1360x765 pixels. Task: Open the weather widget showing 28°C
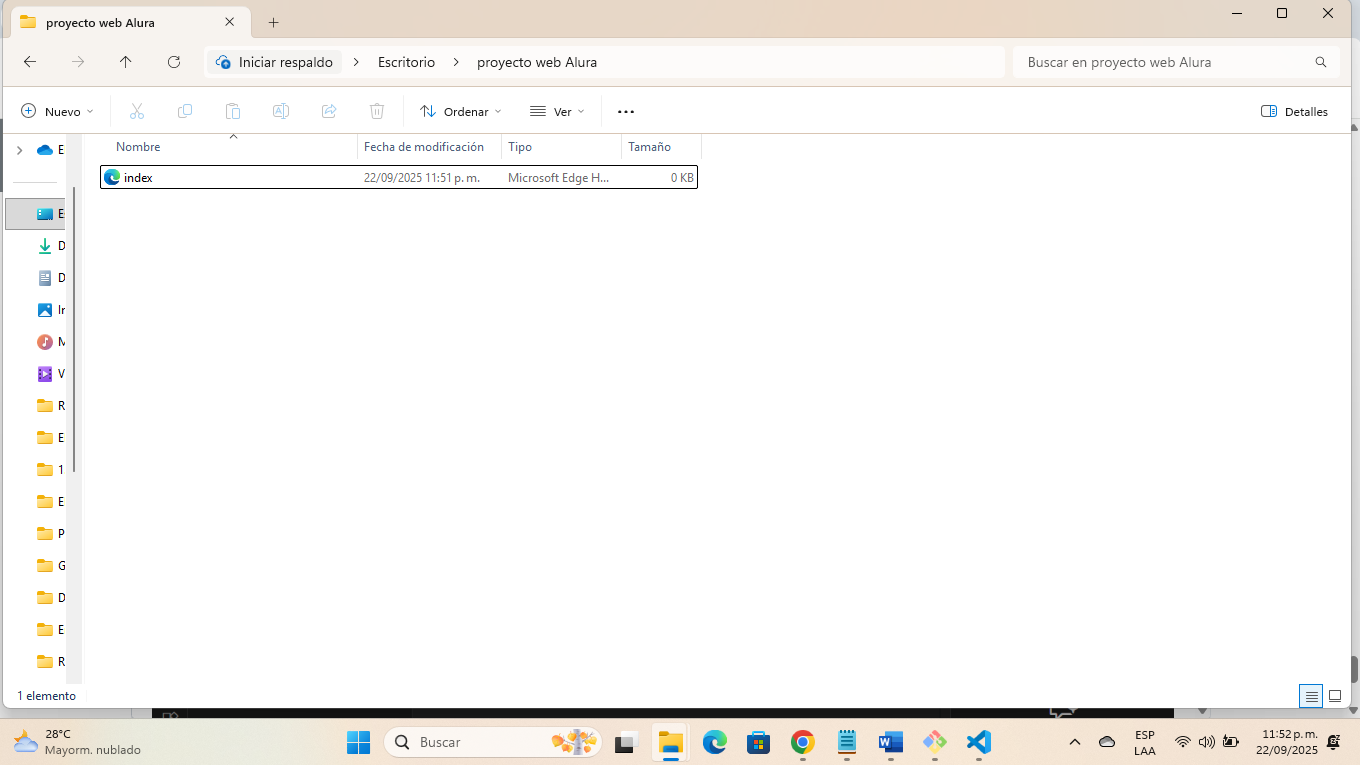click(x=76, y=742)
